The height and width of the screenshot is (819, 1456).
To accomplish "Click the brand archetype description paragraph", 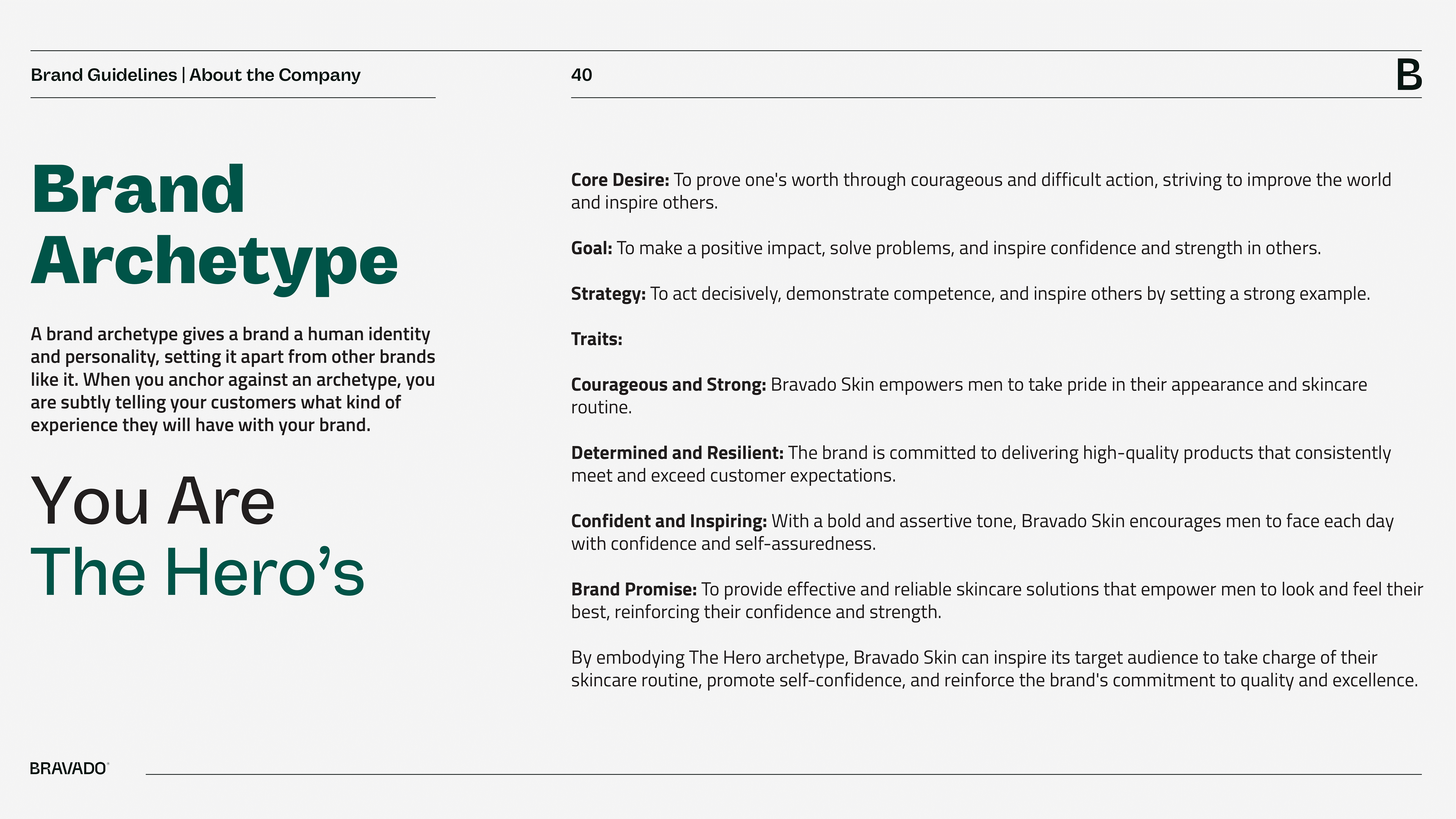I will pos(232,379).
